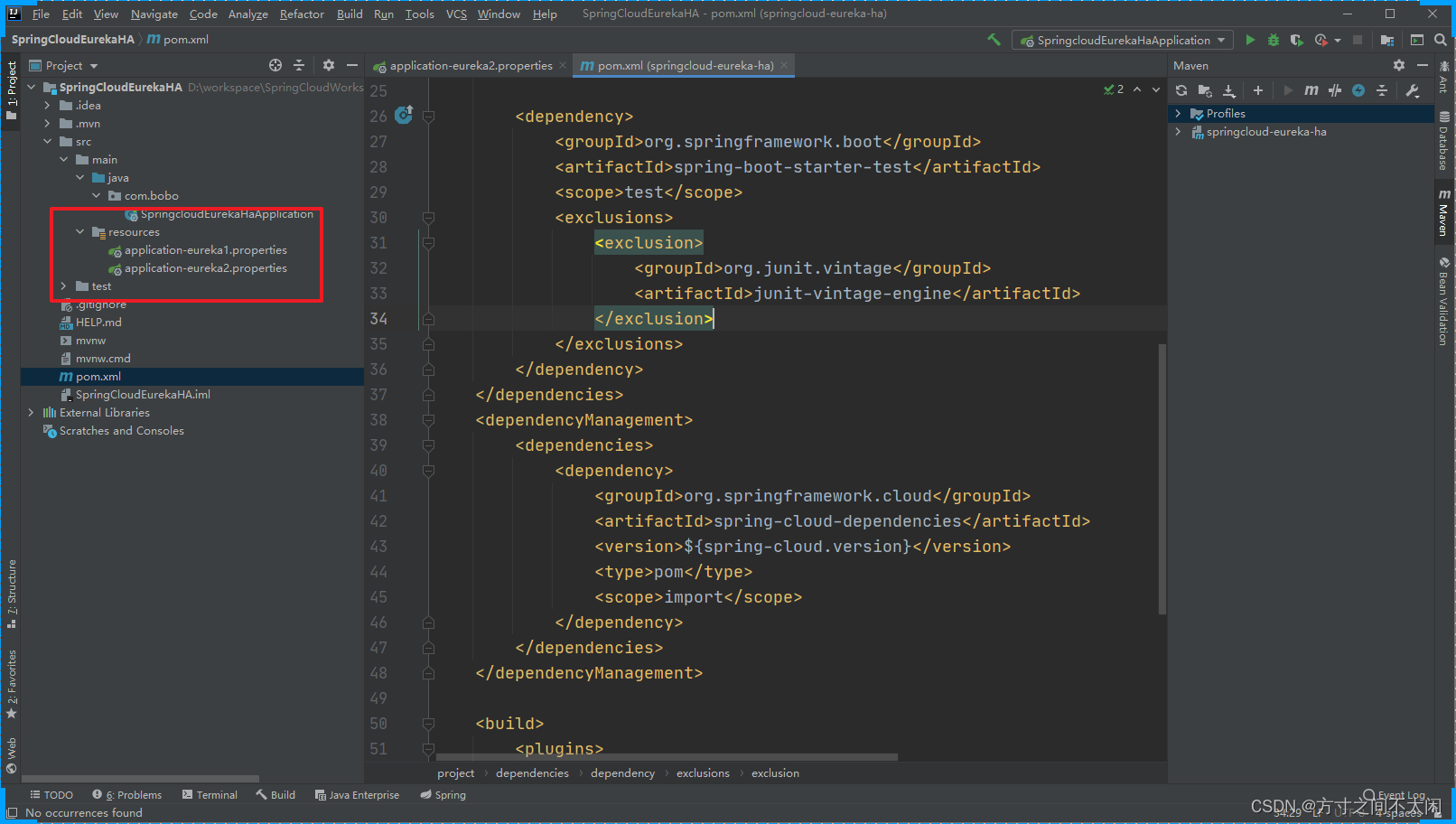Toggle the Structure side tool button

click(x=11, y=594)
